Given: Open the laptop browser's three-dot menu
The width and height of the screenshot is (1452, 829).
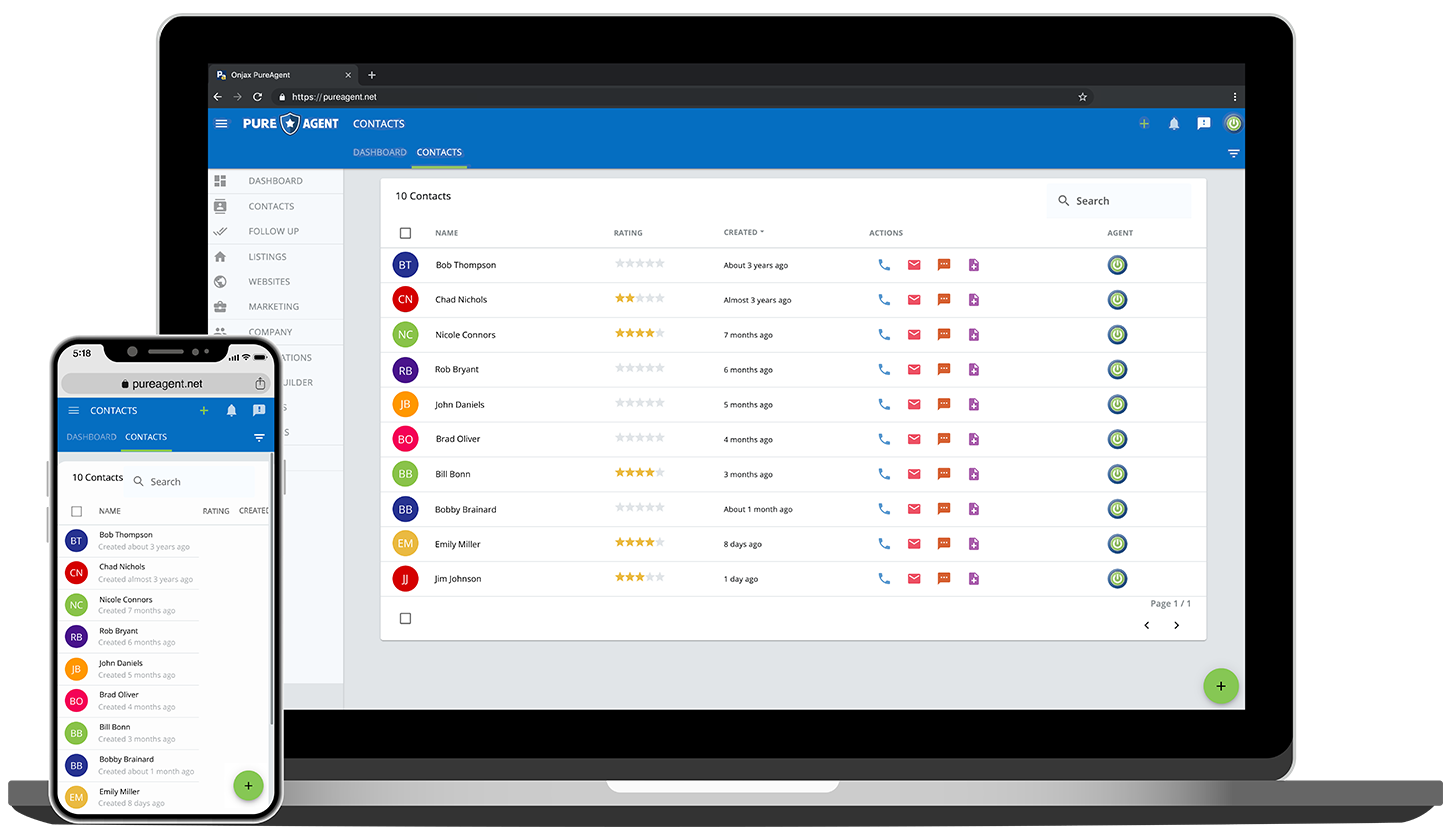Looking at the screenshot, I should click(1235, 97).
